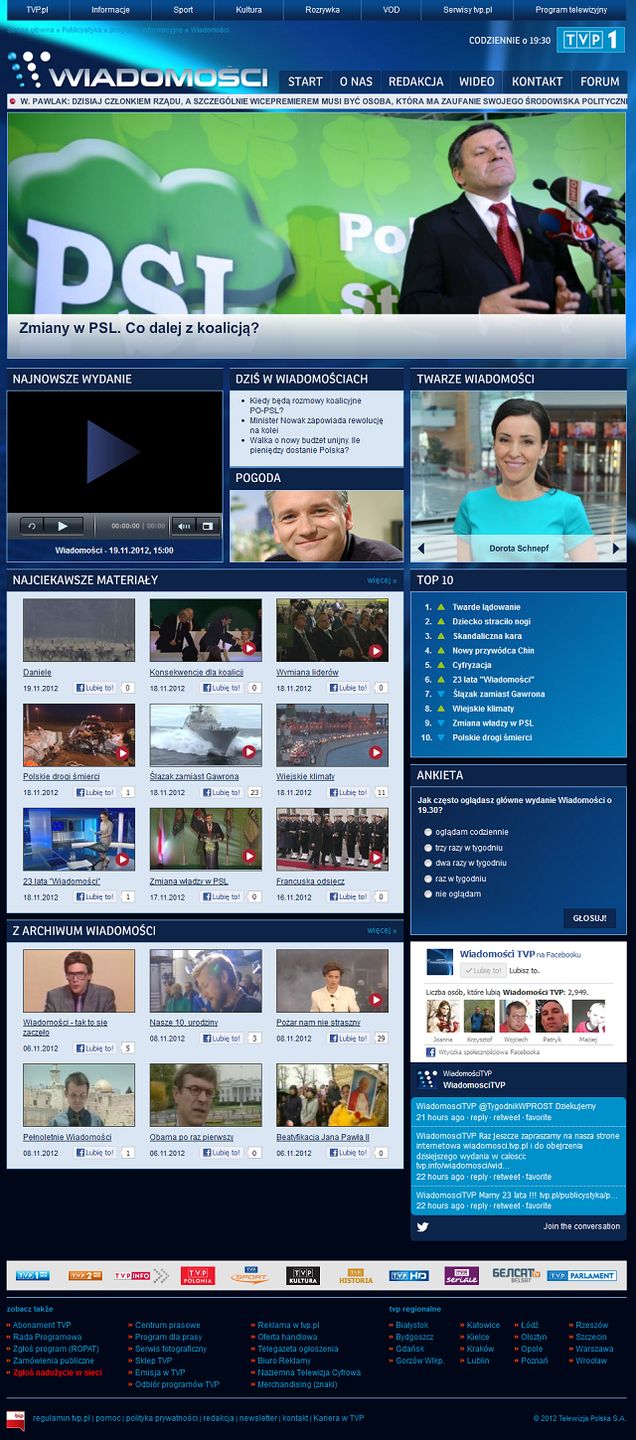The width and height of the screenshot is (636, 1440).
Task: Open the 'Obama po raz pierwszy' thumbnail
Action: coord(206,1095)
